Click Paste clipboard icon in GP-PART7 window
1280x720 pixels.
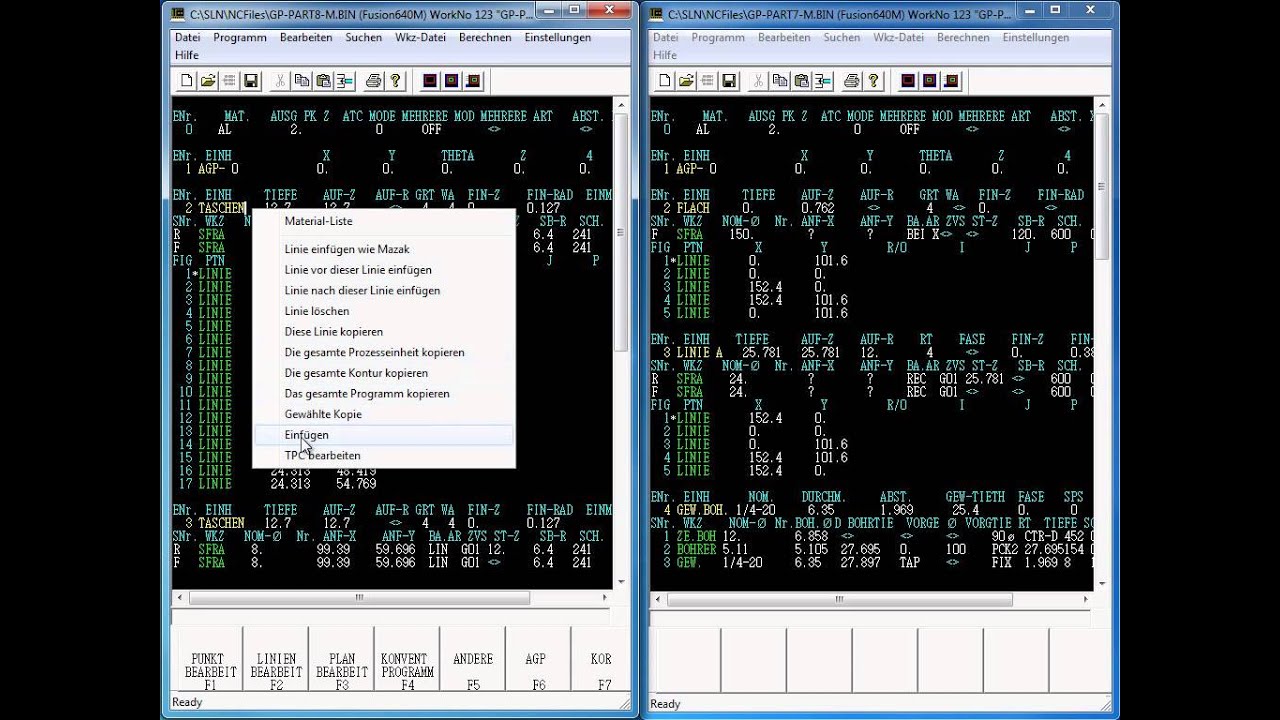point(801,81)
